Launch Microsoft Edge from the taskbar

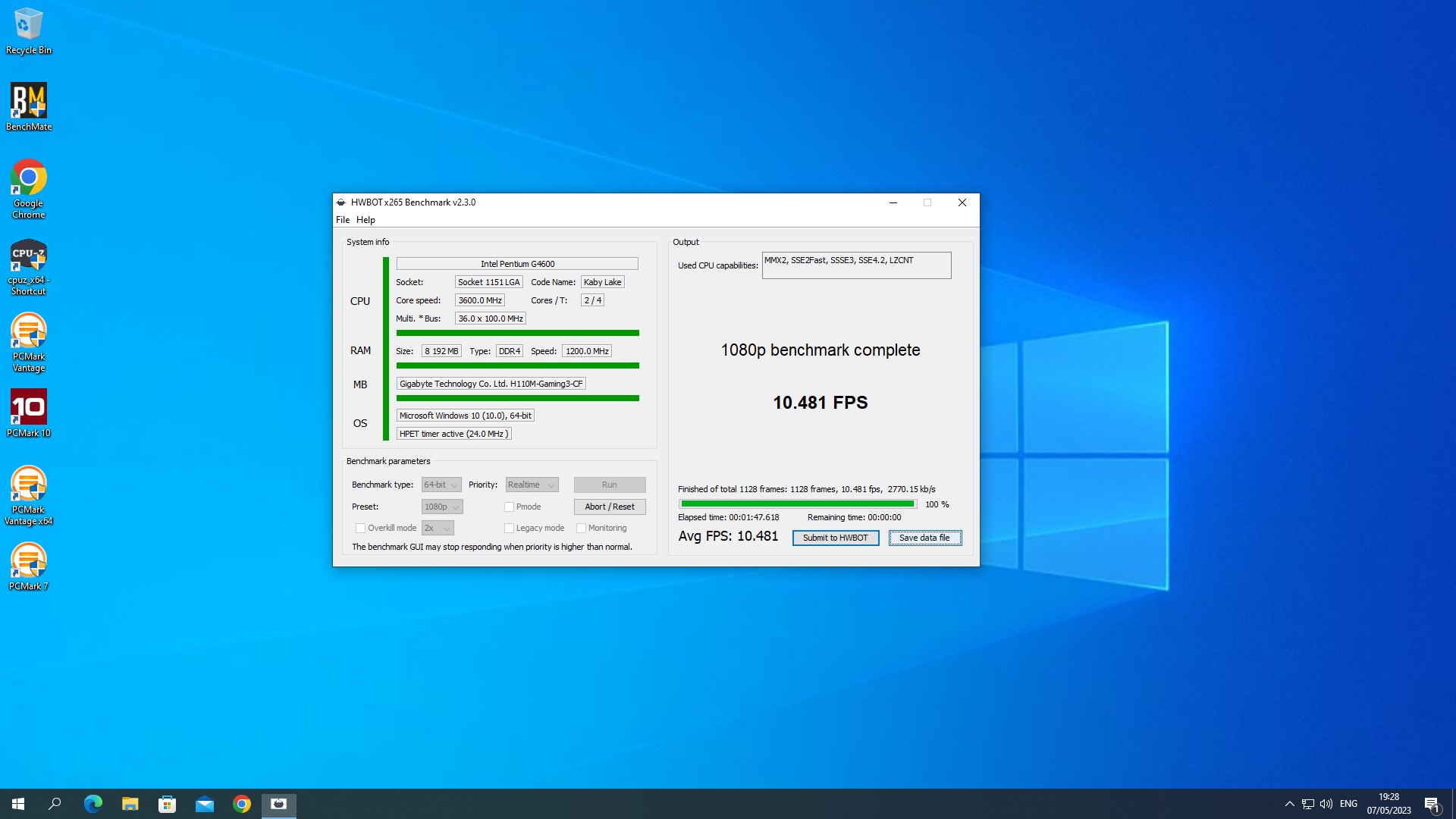pyautogui.click(x=93, y=804)
